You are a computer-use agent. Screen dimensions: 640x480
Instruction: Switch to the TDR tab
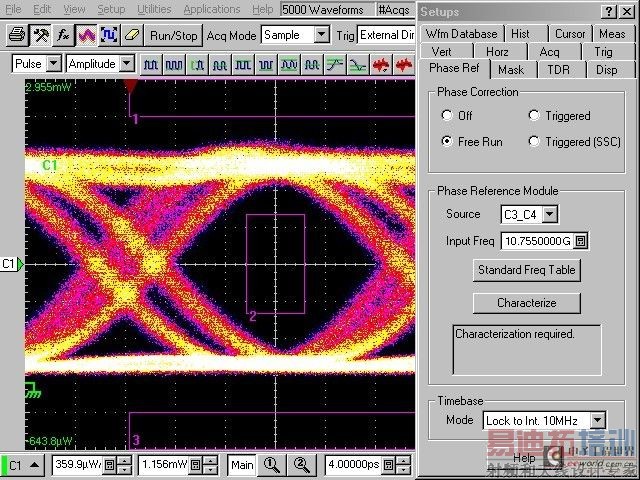(x=558, y=70)
